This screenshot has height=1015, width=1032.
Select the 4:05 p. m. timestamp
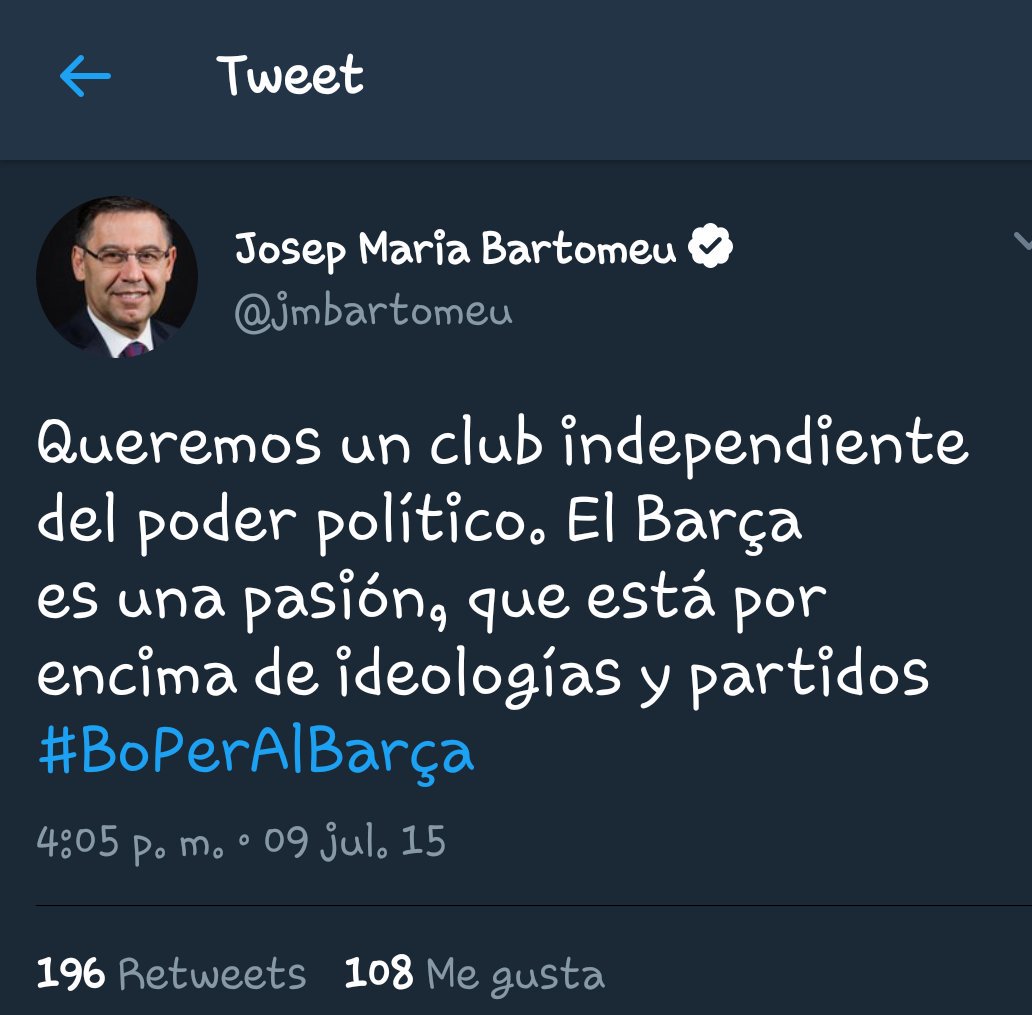click(x=130, y=842)
